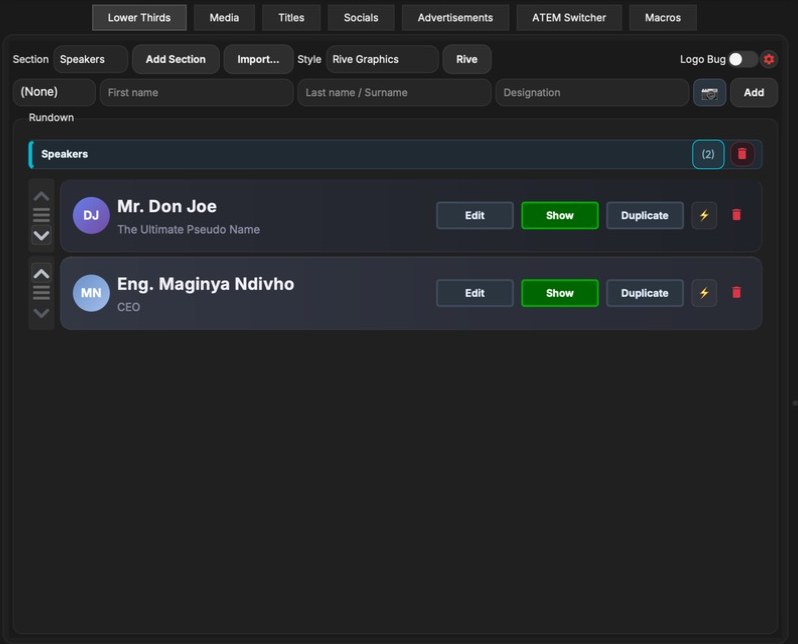Click the DJ avatar circle
The width and height of the screenshot is (798, 644).
[91, 215]
